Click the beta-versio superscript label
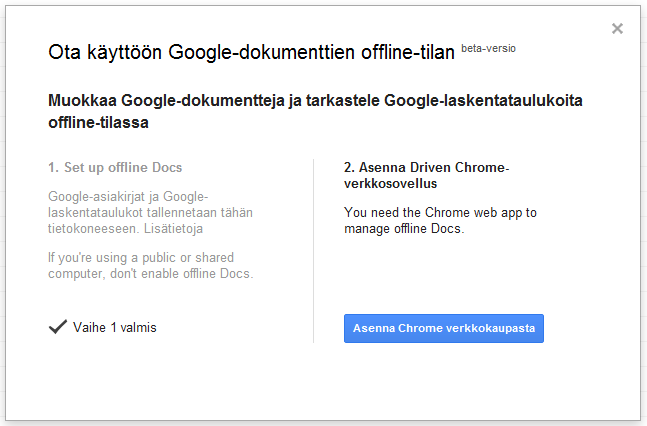Screen dimensions: 647x426 (x=489, y=47)
